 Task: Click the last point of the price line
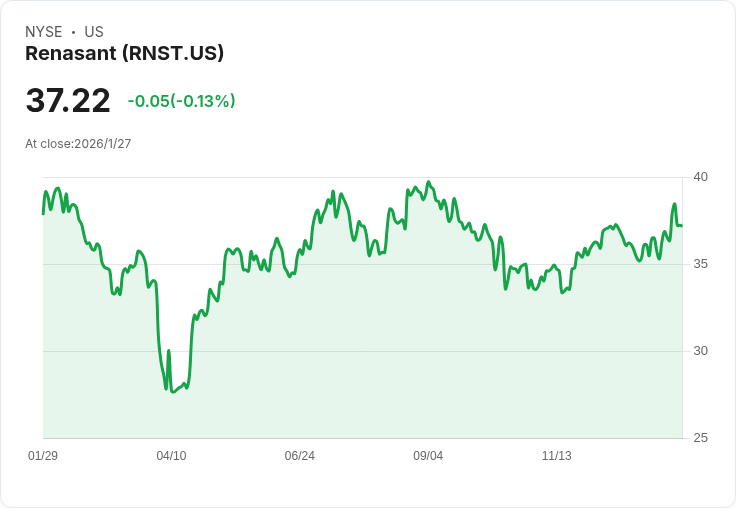[682, 225]
